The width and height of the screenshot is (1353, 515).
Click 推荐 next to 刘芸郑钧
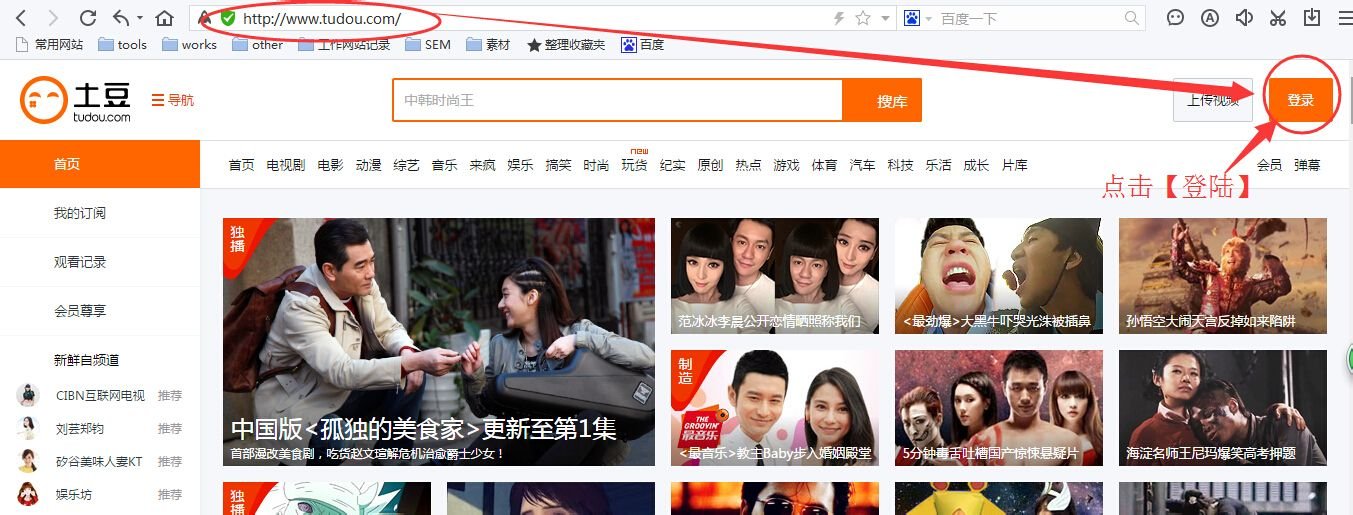pos(170,428)
